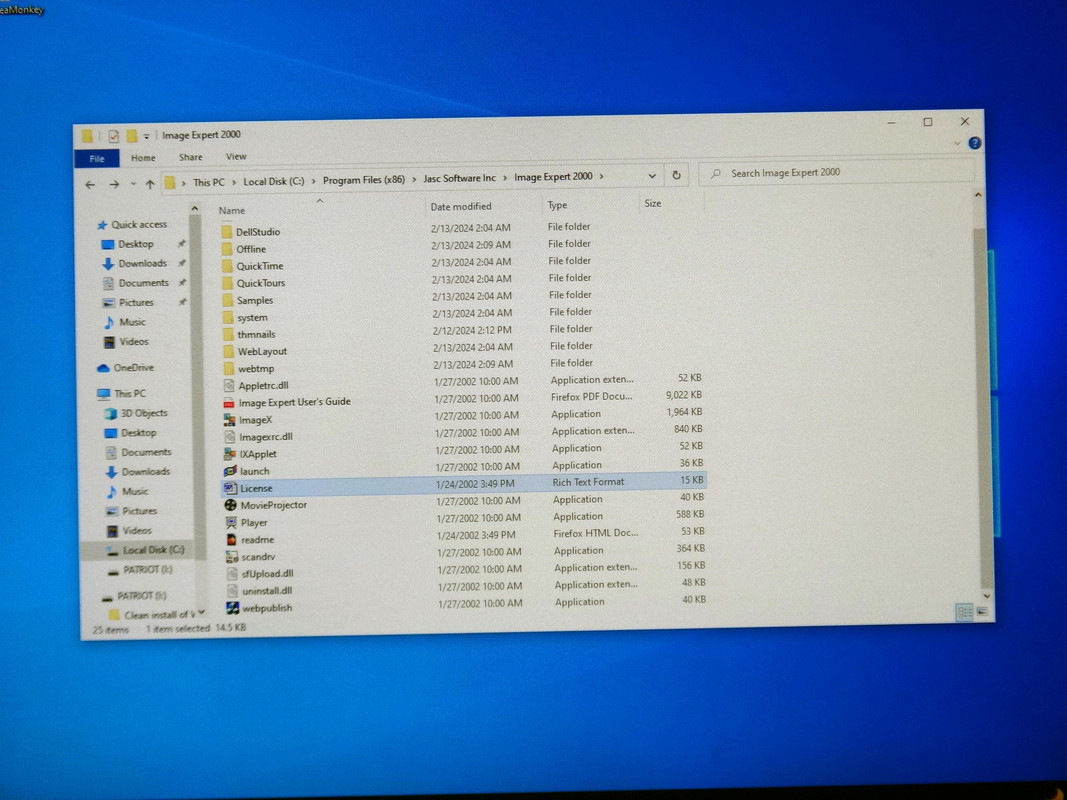Select the WebLayout folder row
The width and height of the screenshot is (1067, 800).
coord(463,350)
